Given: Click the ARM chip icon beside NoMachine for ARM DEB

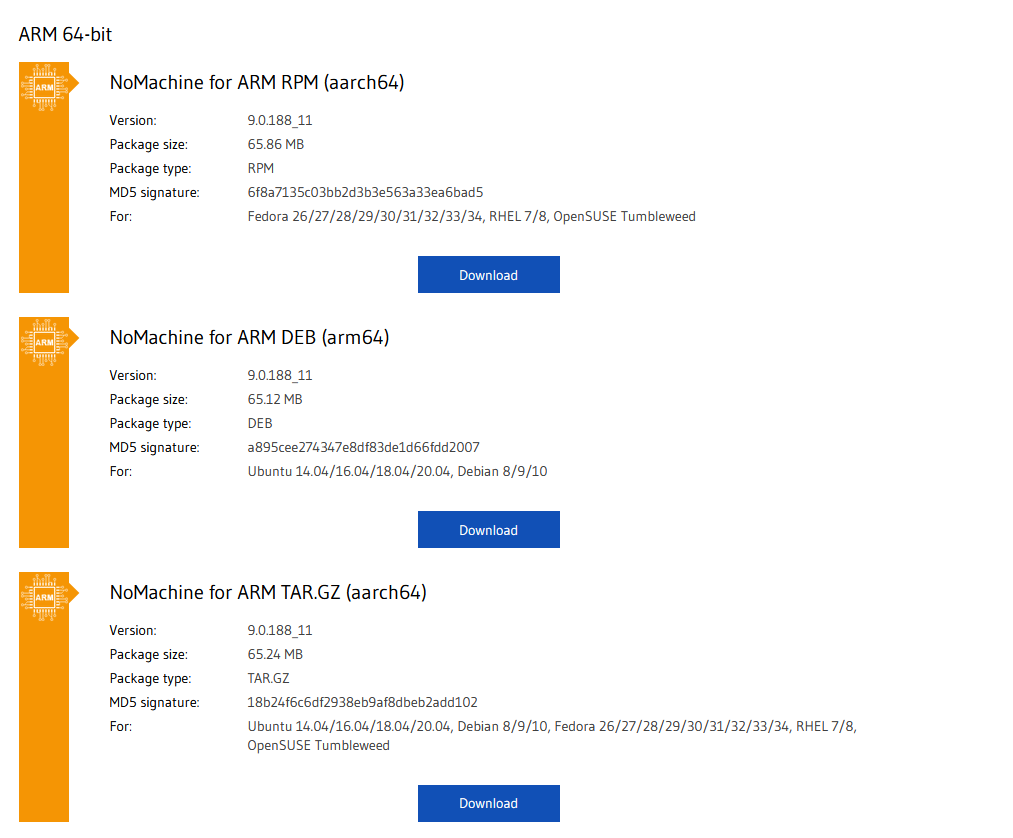Looking at the screenshot, I should 44,342.
